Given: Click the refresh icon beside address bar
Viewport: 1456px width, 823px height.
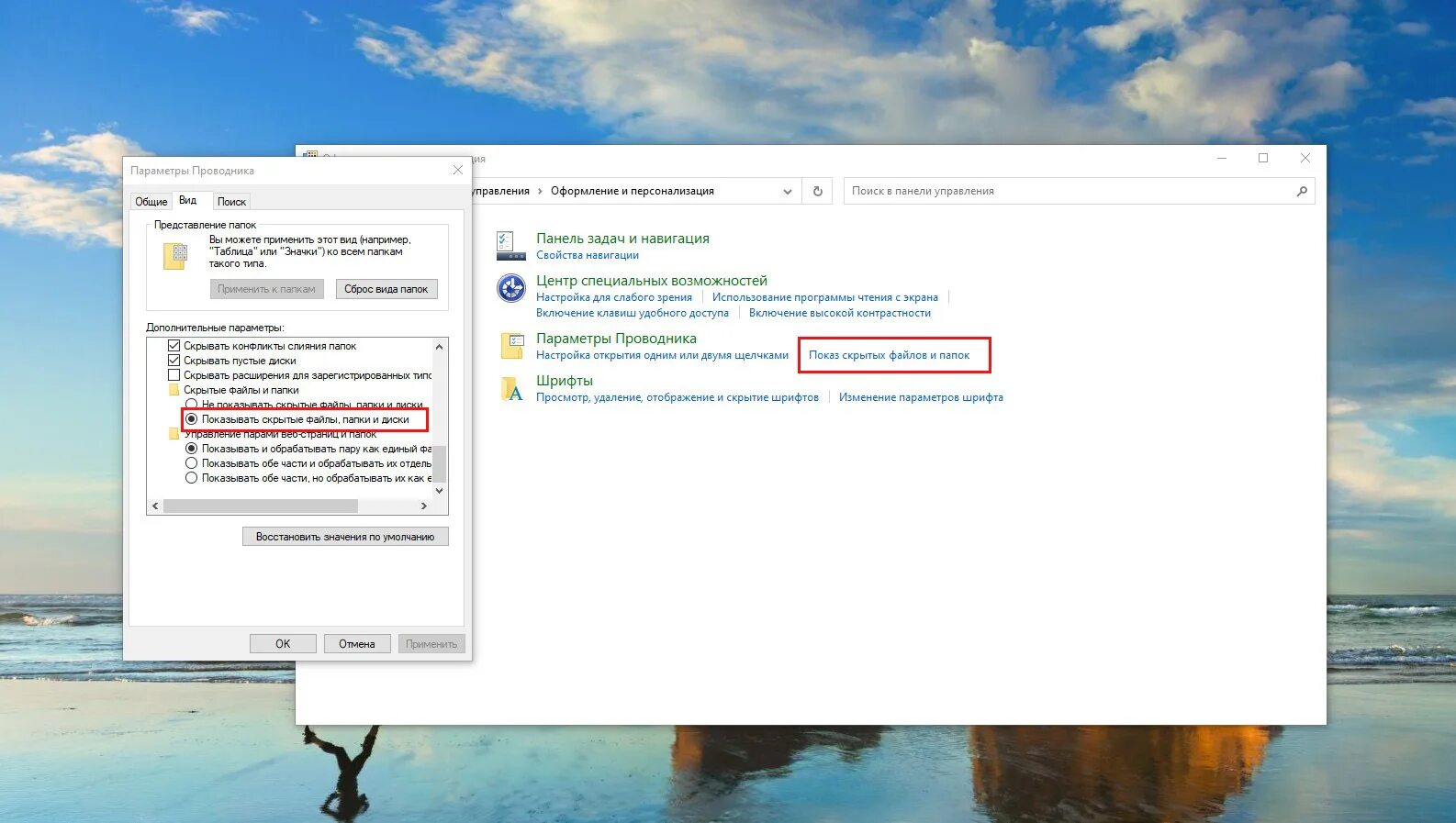Looking at the screenshot, I should point(817,191).
